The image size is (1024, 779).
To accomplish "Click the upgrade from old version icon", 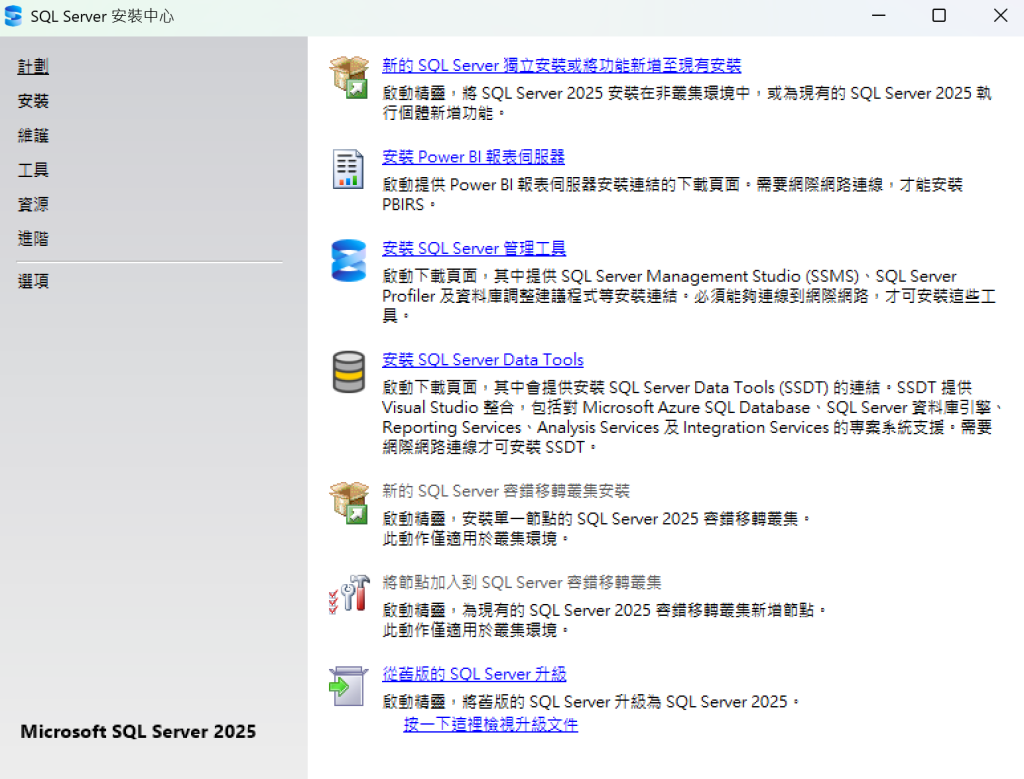I will 349,686.
